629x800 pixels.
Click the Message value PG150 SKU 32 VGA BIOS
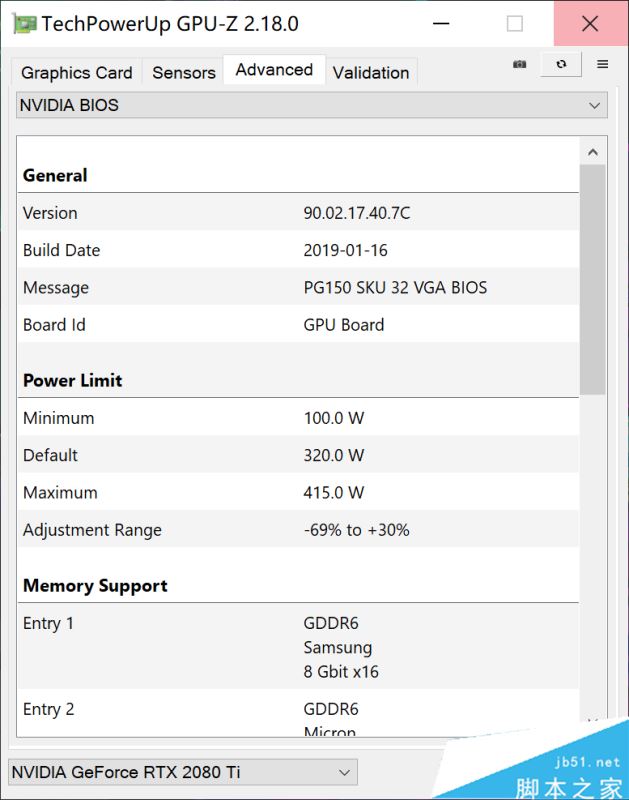click(395, 287)
